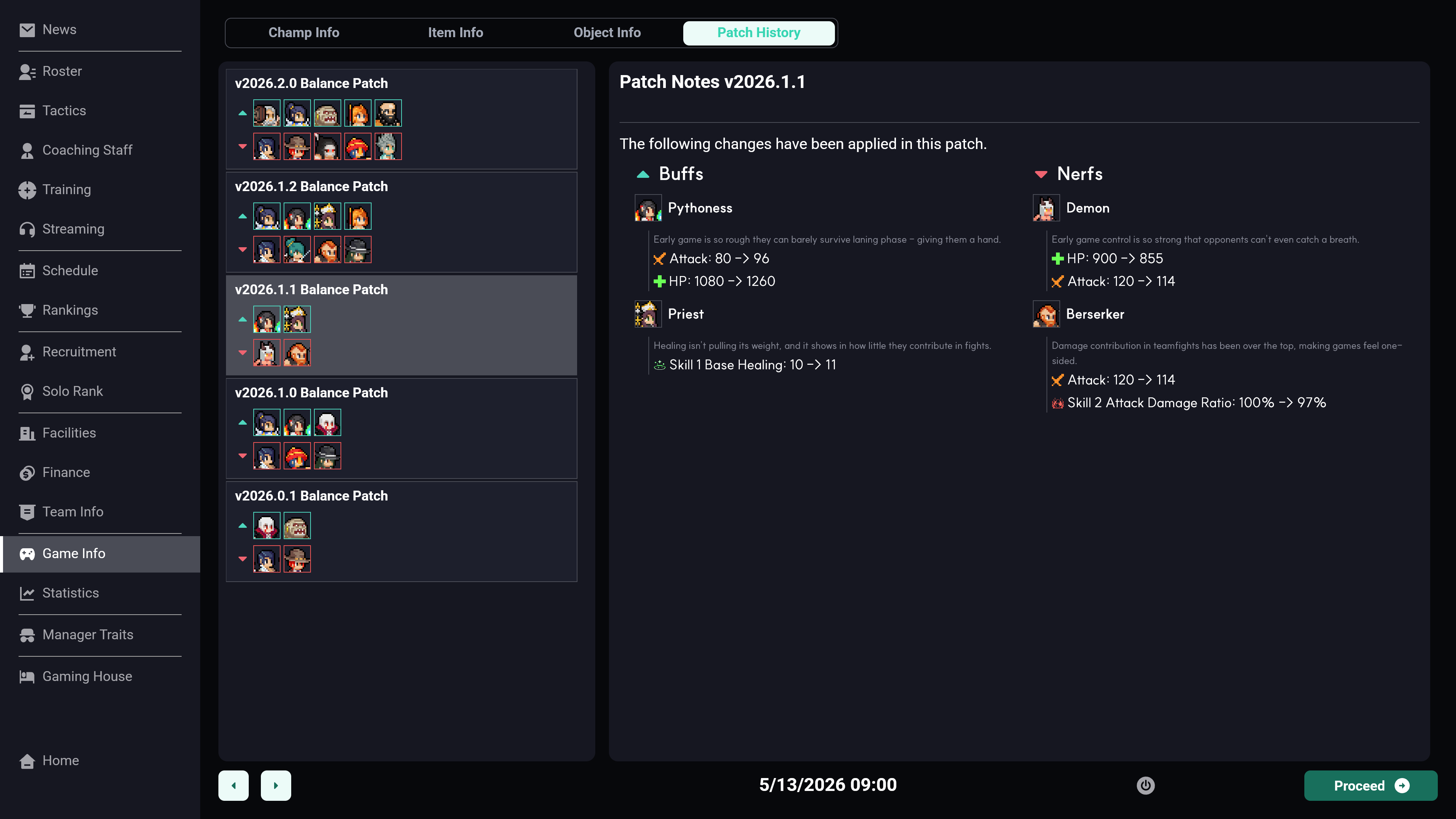Click the Pythoness portrait in patch notes
The height and width of the screenshot is (819, 1456).
(648, 208)
